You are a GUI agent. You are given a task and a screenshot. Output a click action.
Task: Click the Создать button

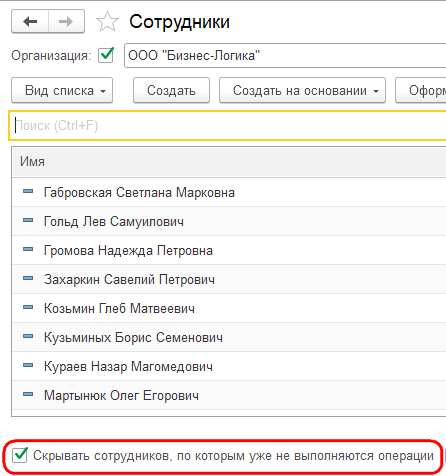(x=171, y=90)
